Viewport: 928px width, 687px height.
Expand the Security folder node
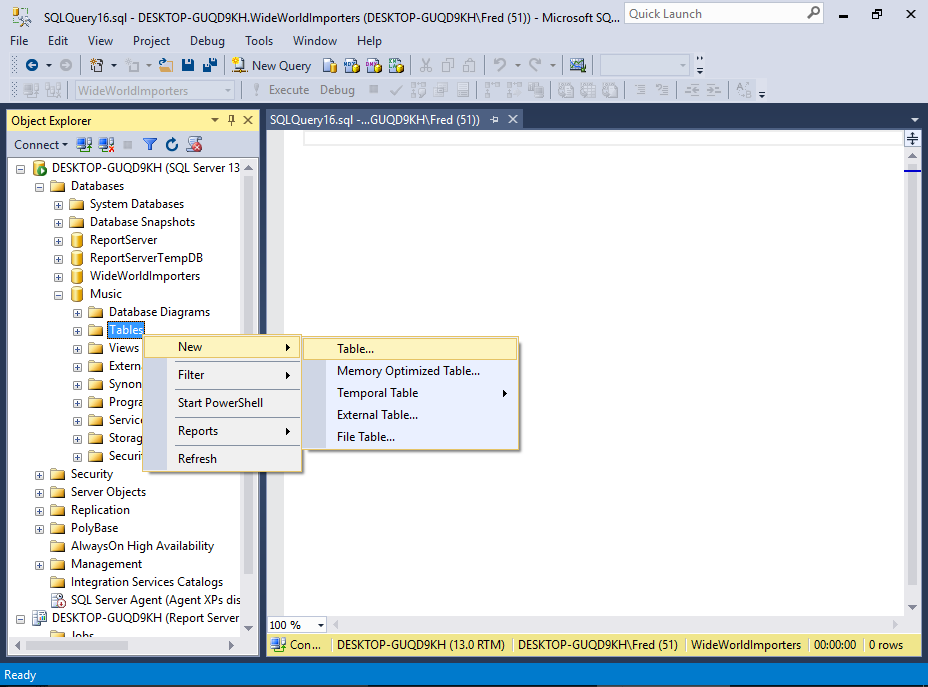point(40,474)
